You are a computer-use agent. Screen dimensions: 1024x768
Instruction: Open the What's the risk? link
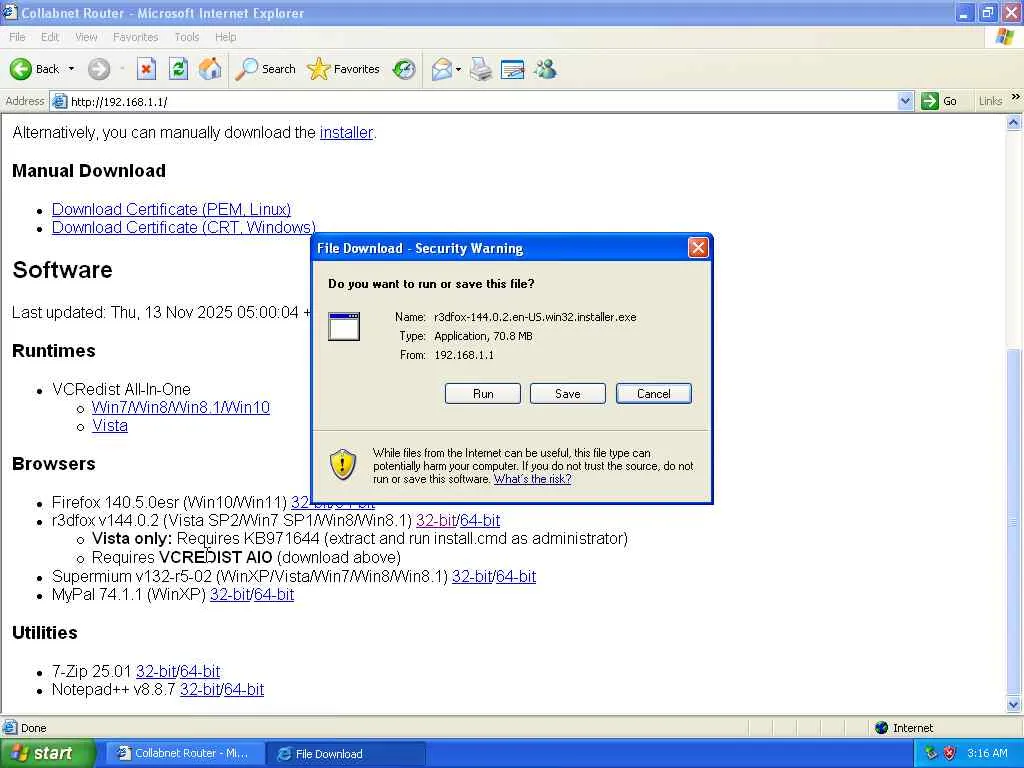click(532, 479)
